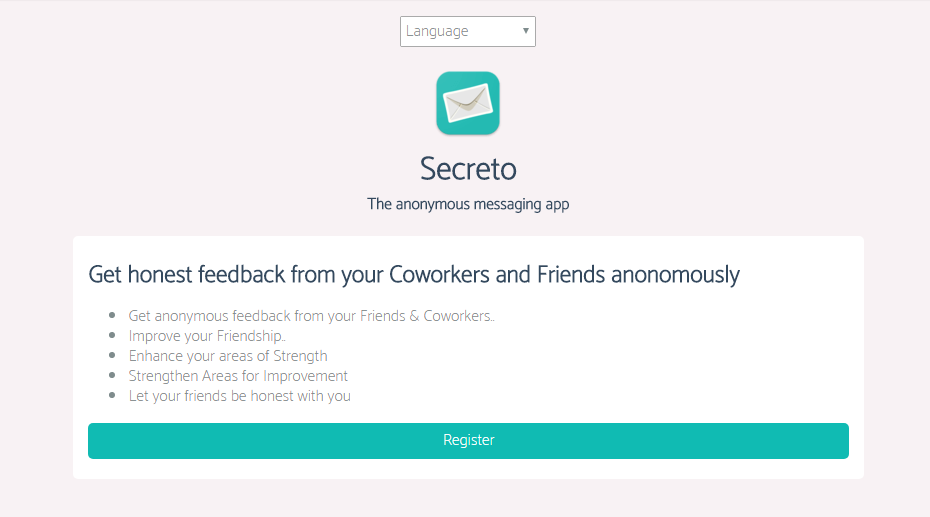Click the Secreto envelope logo icon
This screenshot has width=930, height=517.
[468, 103]
